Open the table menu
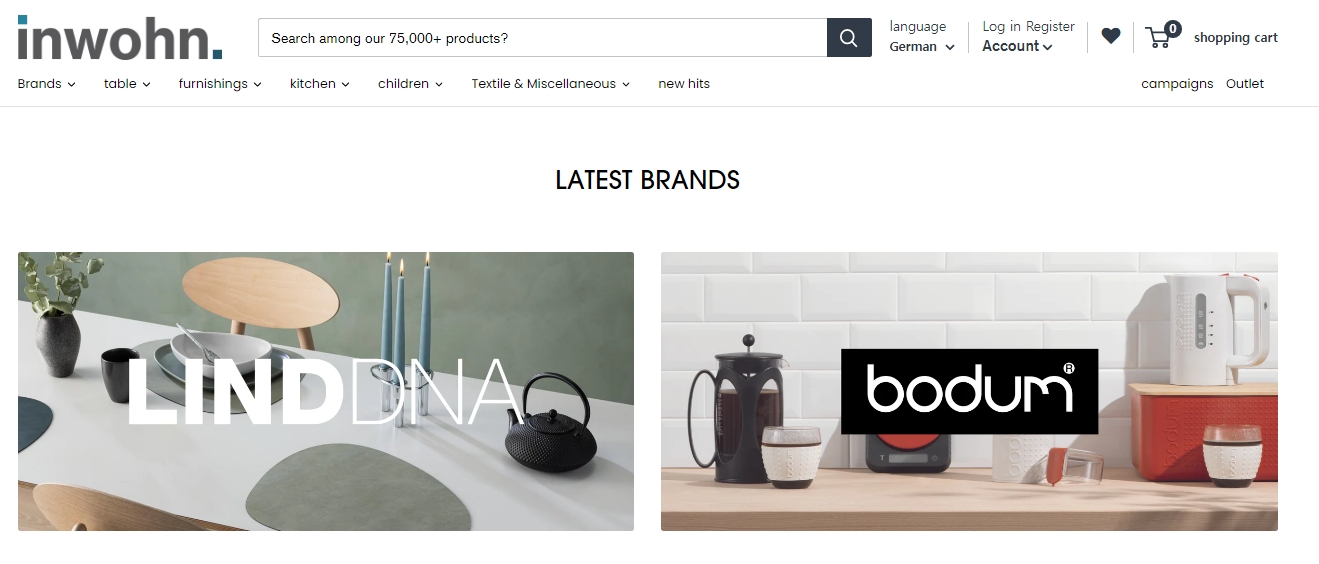The height and width of the screenshot is (564, 1319). (x=127, y=84)
